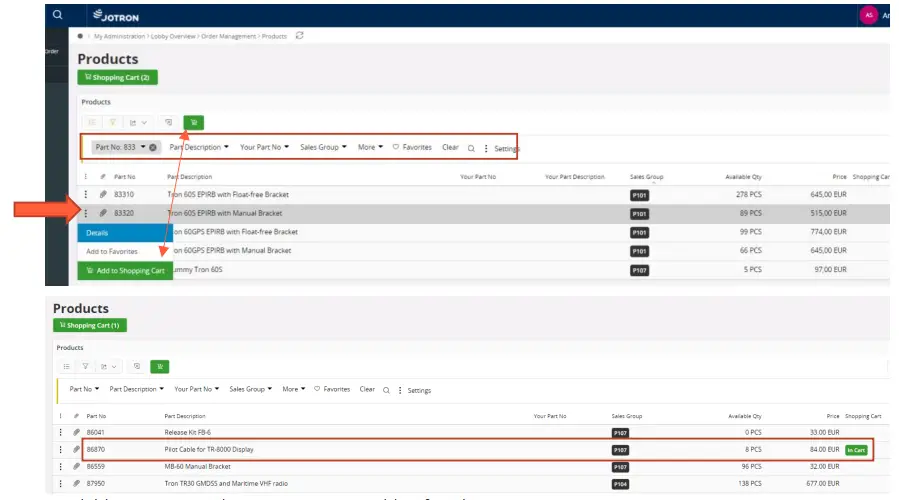This screenshot has height=500, width=899.
Task: Click Clear in lower filter bar
Action: pos(367,389)
